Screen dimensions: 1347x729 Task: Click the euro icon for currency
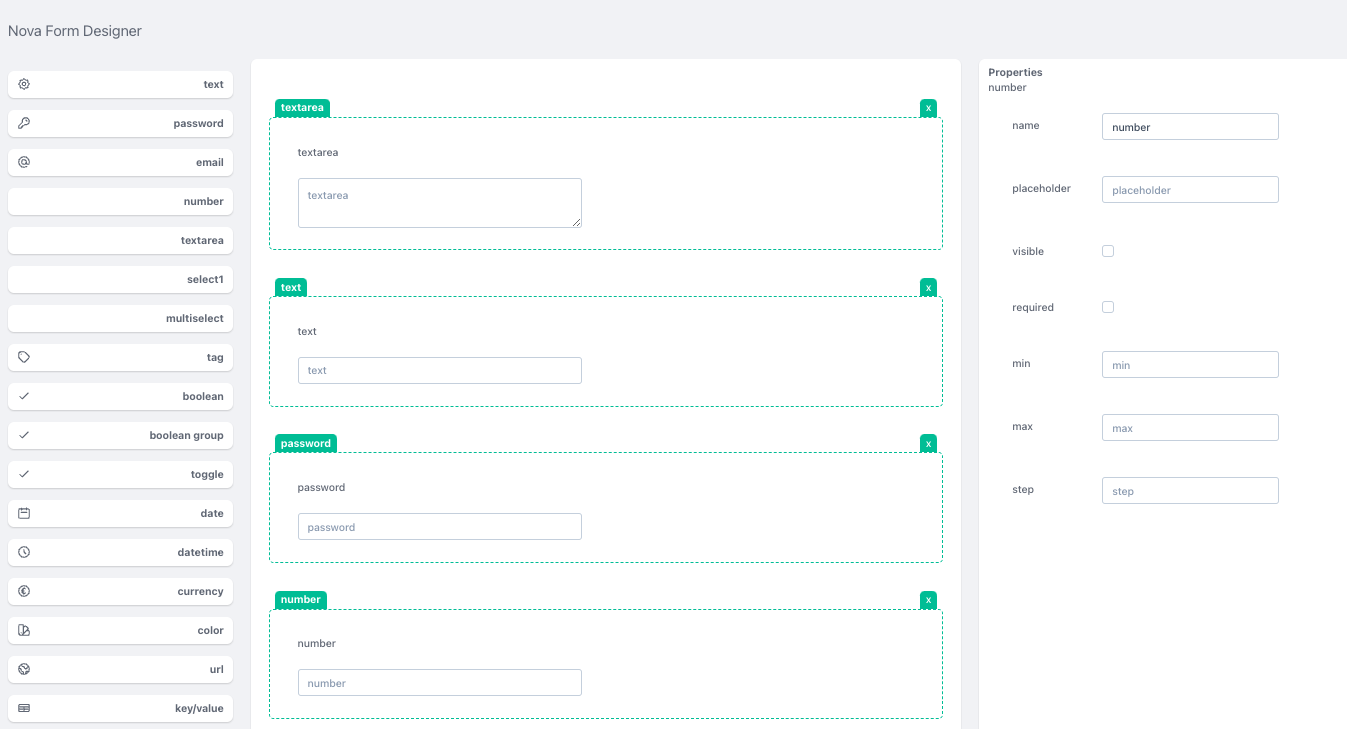tap(24, 592)
